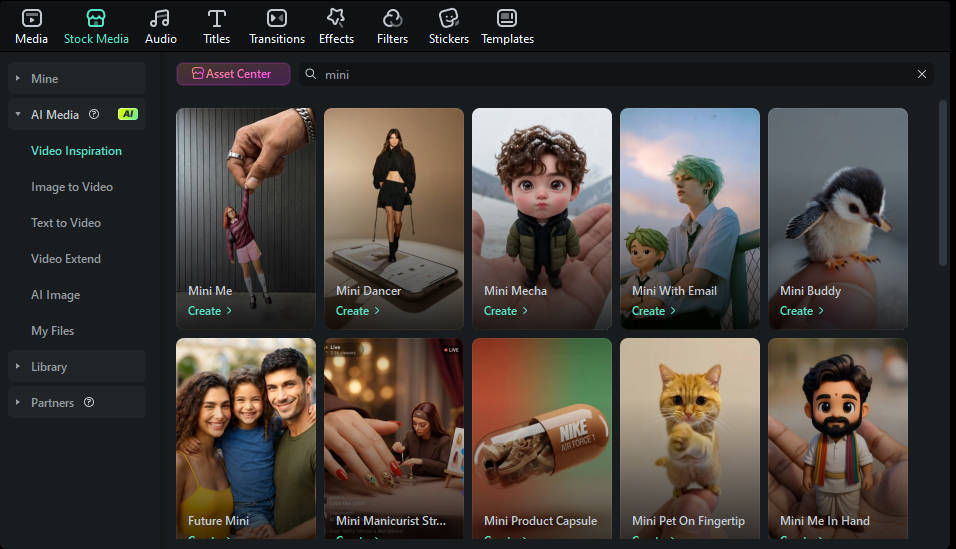Expand the Partners section arrow
The image size is (956, 549).
tap(18, 403)
